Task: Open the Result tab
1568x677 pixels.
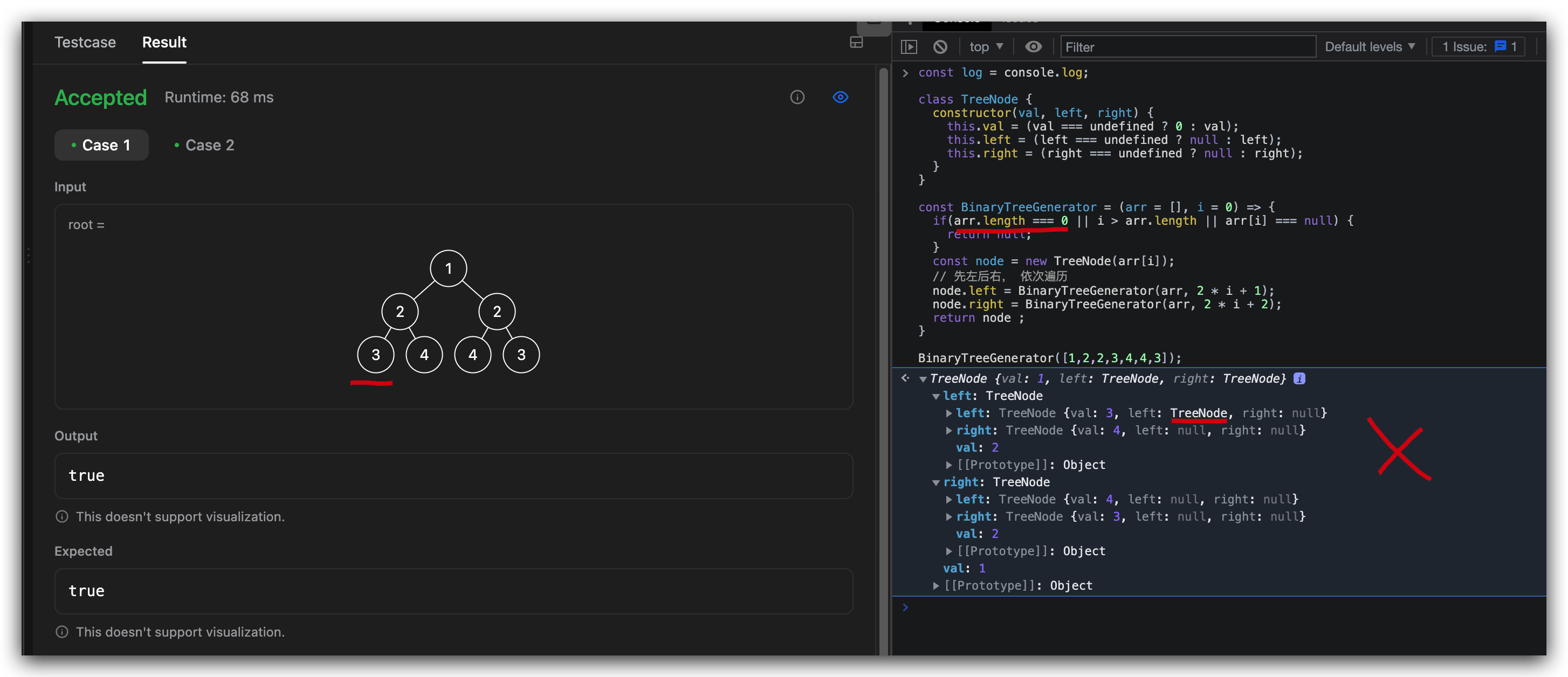Action: tap(164, 42)
